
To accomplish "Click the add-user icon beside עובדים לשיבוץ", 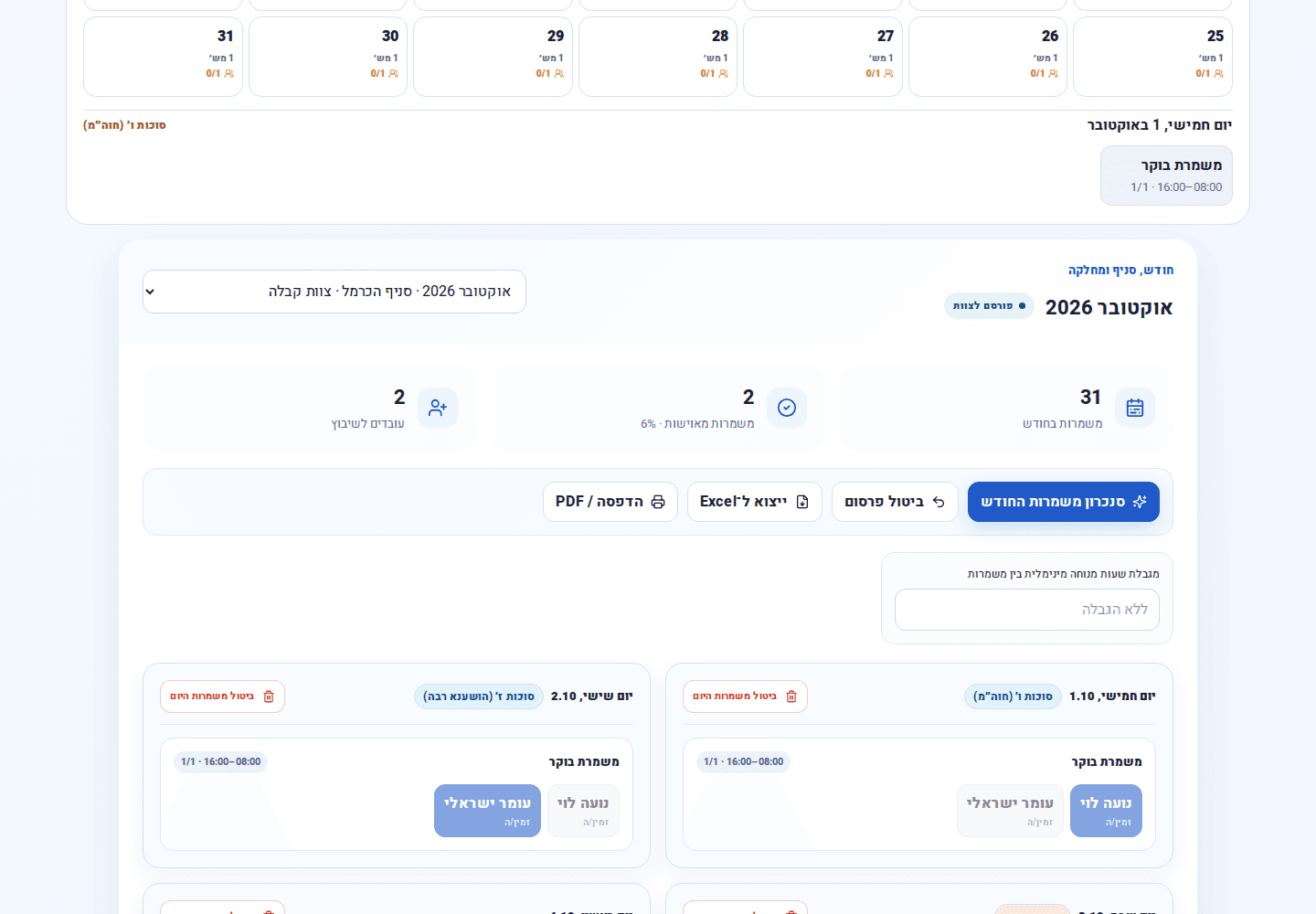I will click(438, 408).
